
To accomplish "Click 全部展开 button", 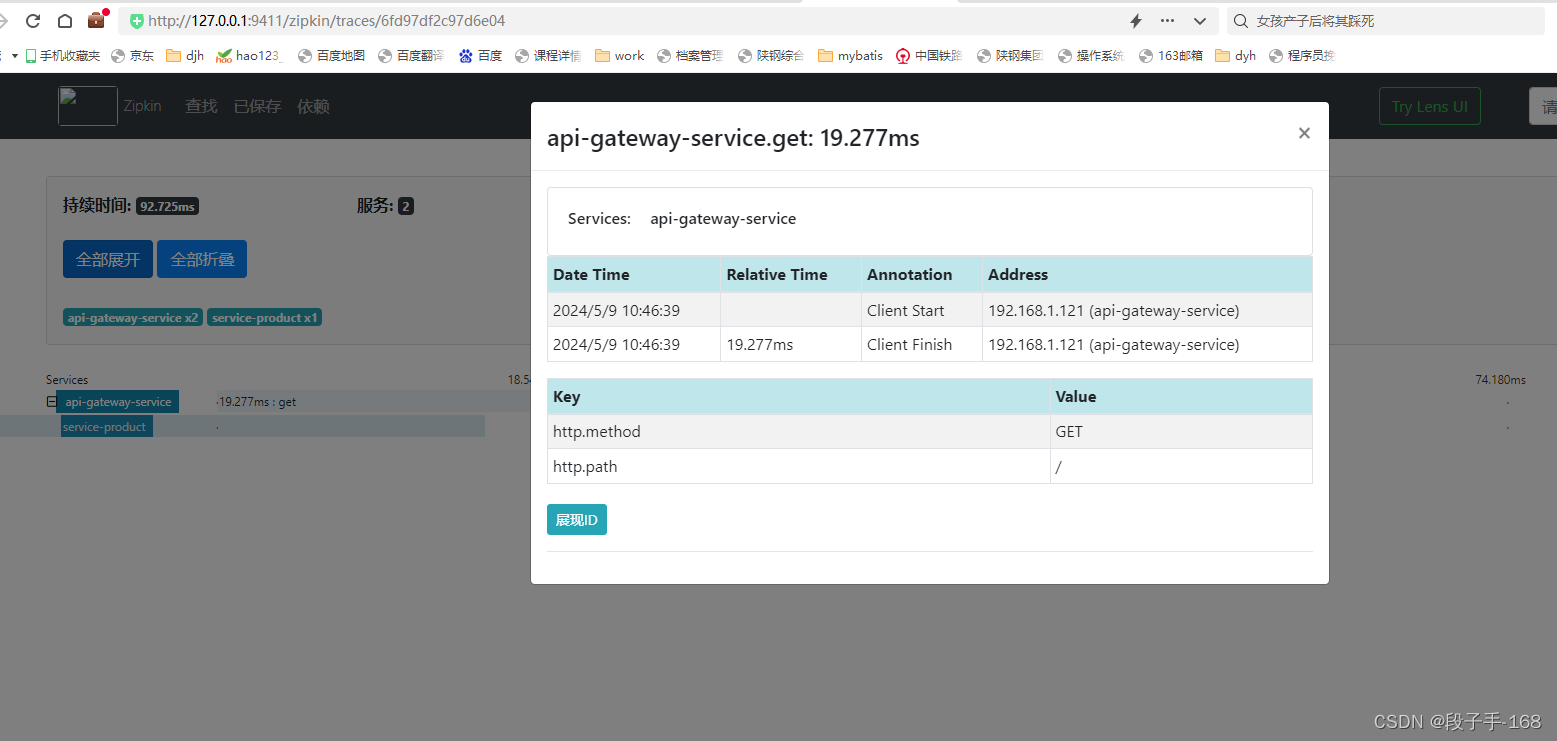I will (108, 259).
